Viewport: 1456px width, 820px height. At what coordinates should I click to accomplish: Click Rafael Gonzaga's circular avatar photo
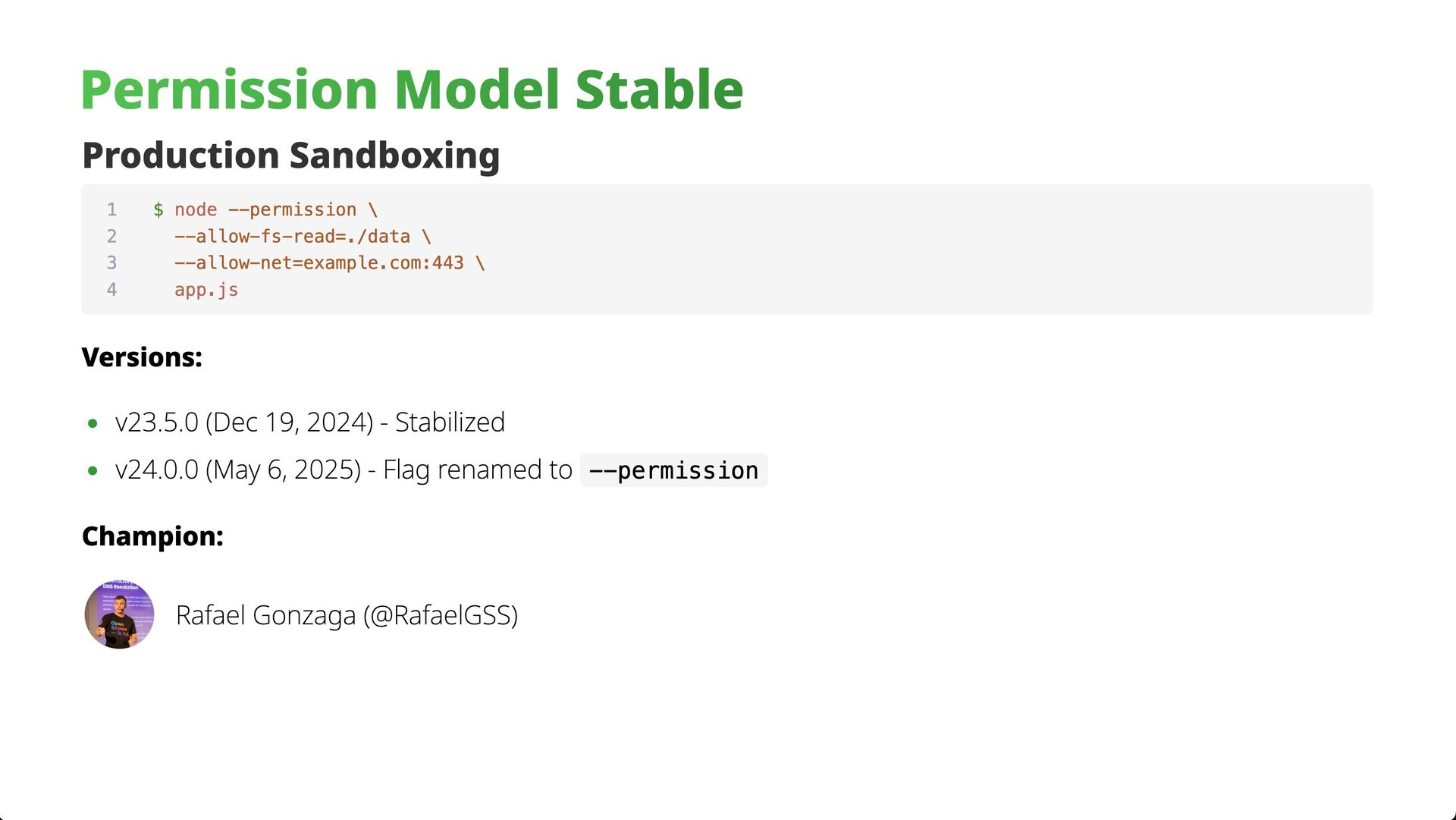(119, 614)
